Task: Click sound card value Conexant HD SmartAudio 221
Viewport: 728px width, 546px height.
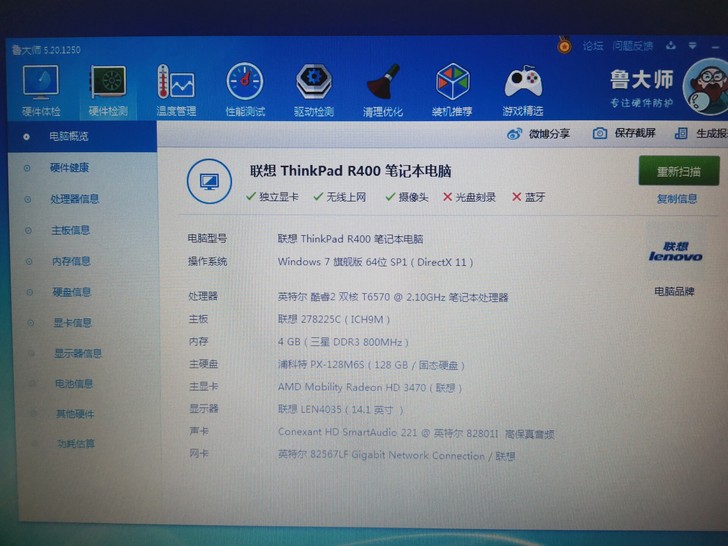Action: coord(416,433)
